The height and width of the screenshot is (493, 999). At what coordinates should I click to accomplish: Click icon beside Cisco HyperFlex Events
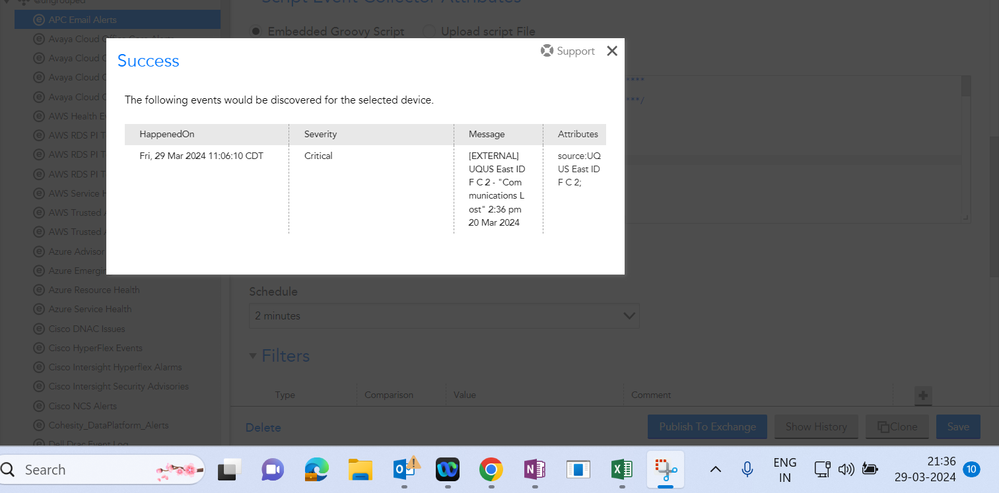tap(38, 348)
